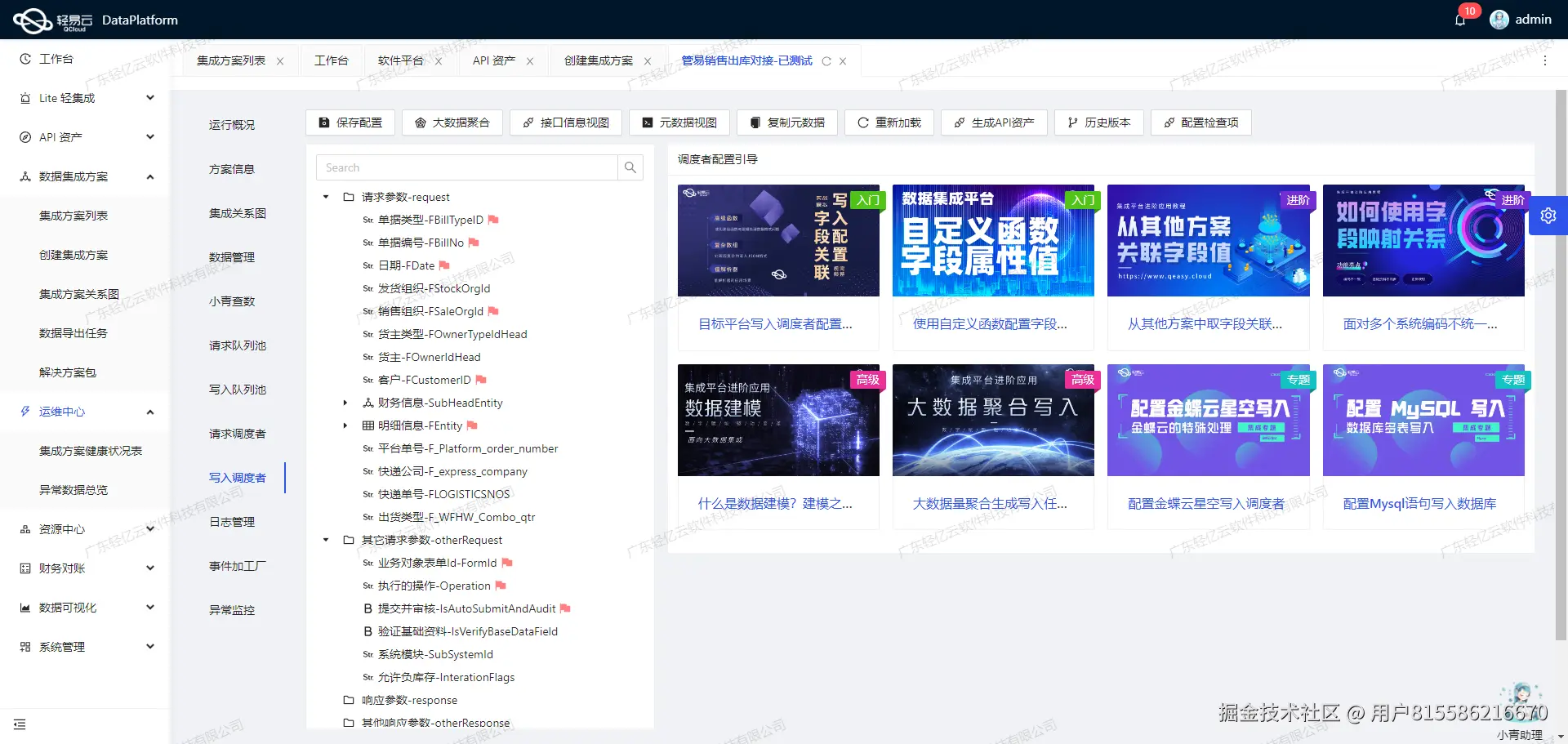
Task: Click the search magnifier beside the parameter search box
Action: (630, 167)
